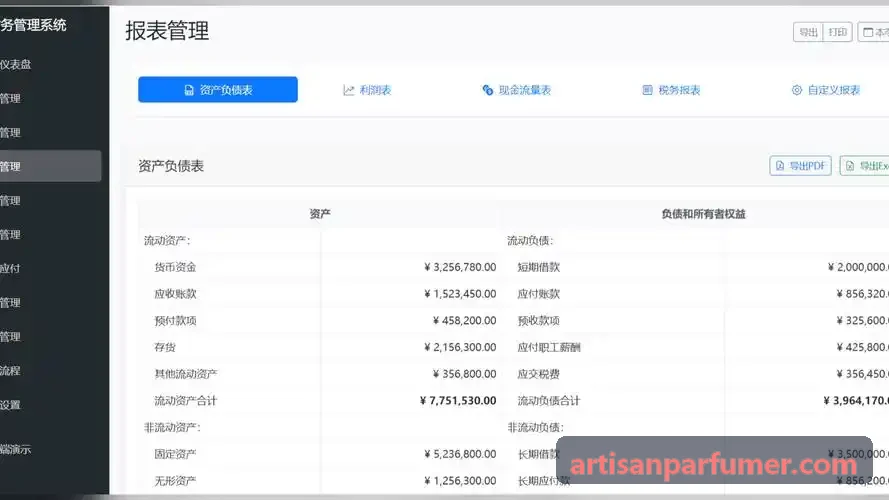Click the 流动负债: section heading
889x500 pixels.
point(530,240)
